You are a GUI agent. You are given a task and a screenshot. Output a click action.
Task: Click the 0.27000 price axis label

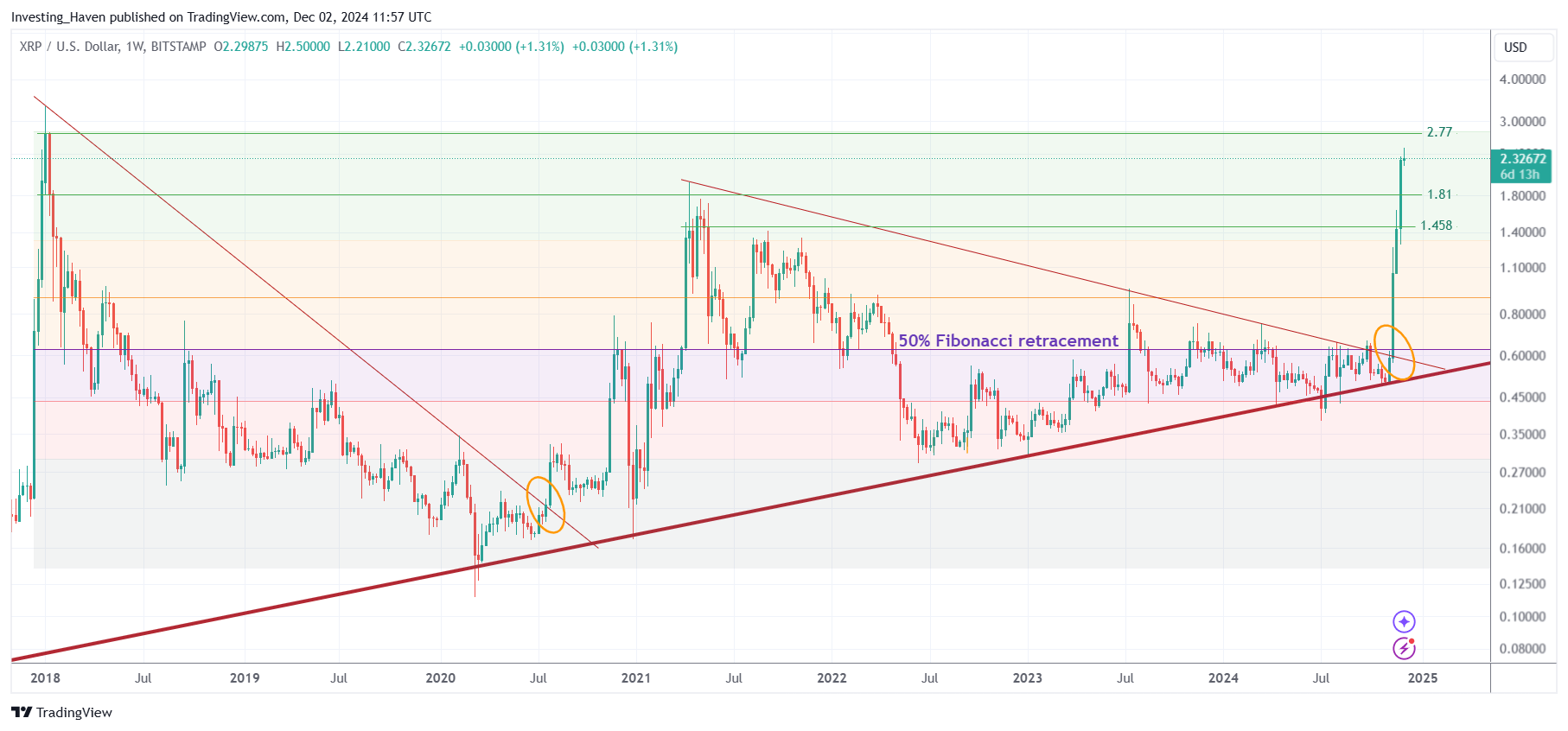(x=1522, y=473)
